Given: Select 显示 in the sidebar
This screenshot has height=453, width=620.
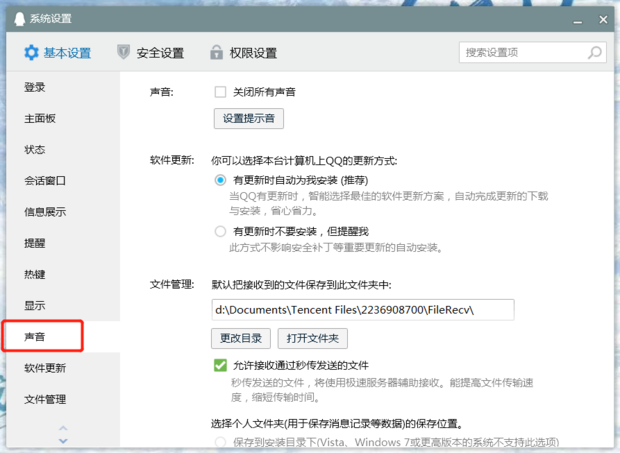Looking at the screenshot, I should point(35,306).
